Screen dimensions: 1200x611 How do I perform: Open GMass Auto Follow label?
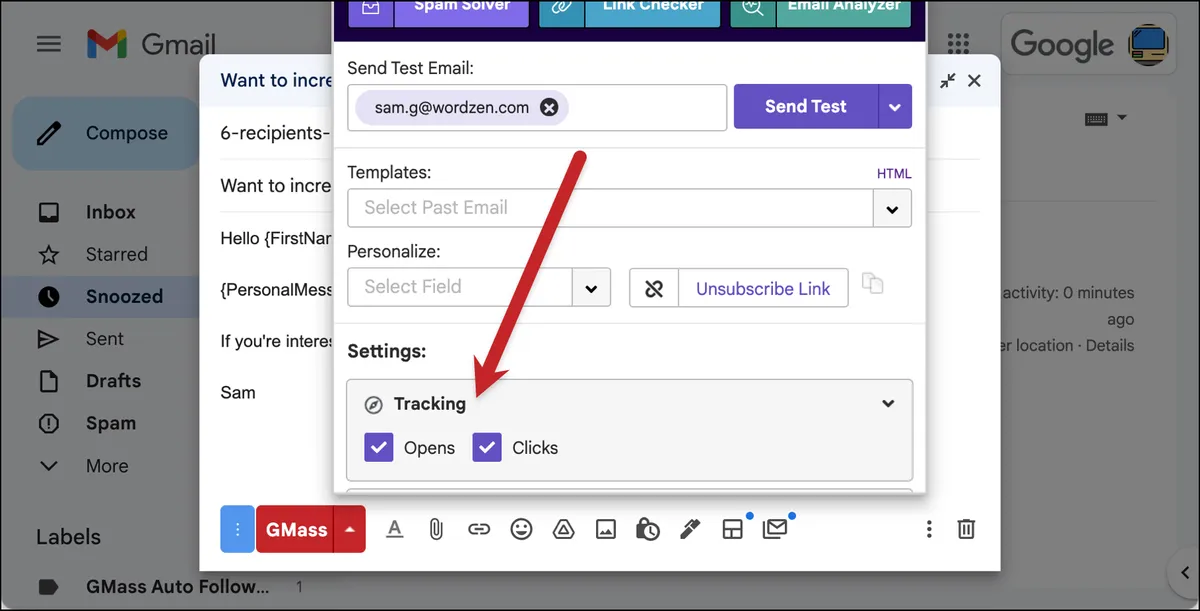coord(177,587)
